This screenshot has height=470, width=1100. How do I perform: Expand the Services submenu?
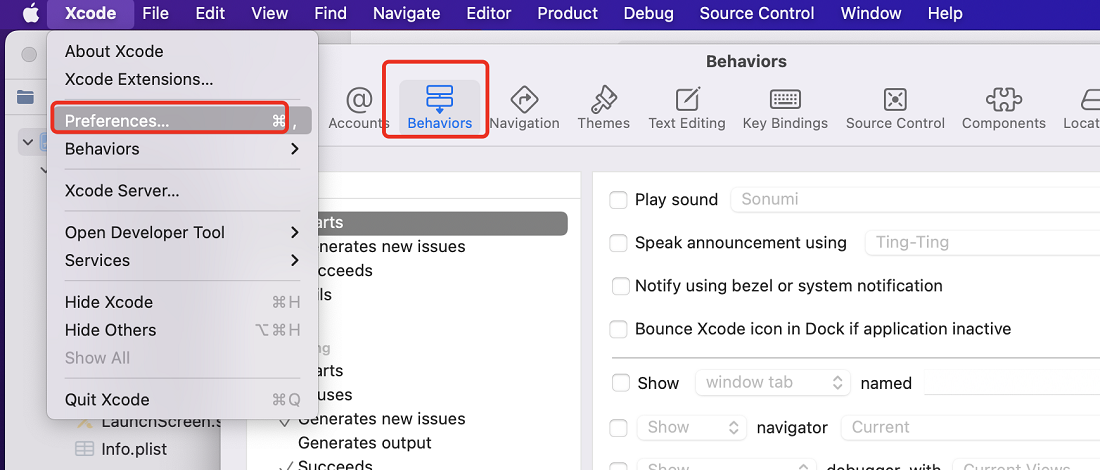coord(182,260)
